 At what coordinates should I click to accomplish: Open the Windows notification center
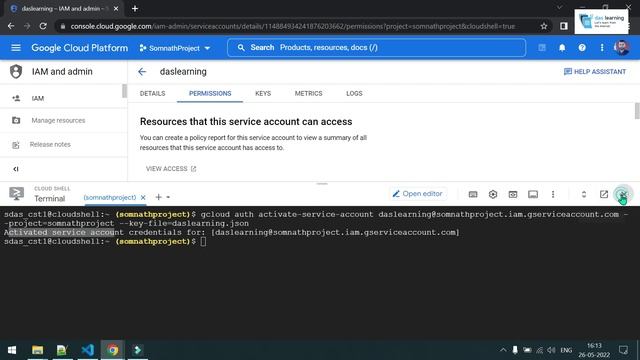[623, 350]
